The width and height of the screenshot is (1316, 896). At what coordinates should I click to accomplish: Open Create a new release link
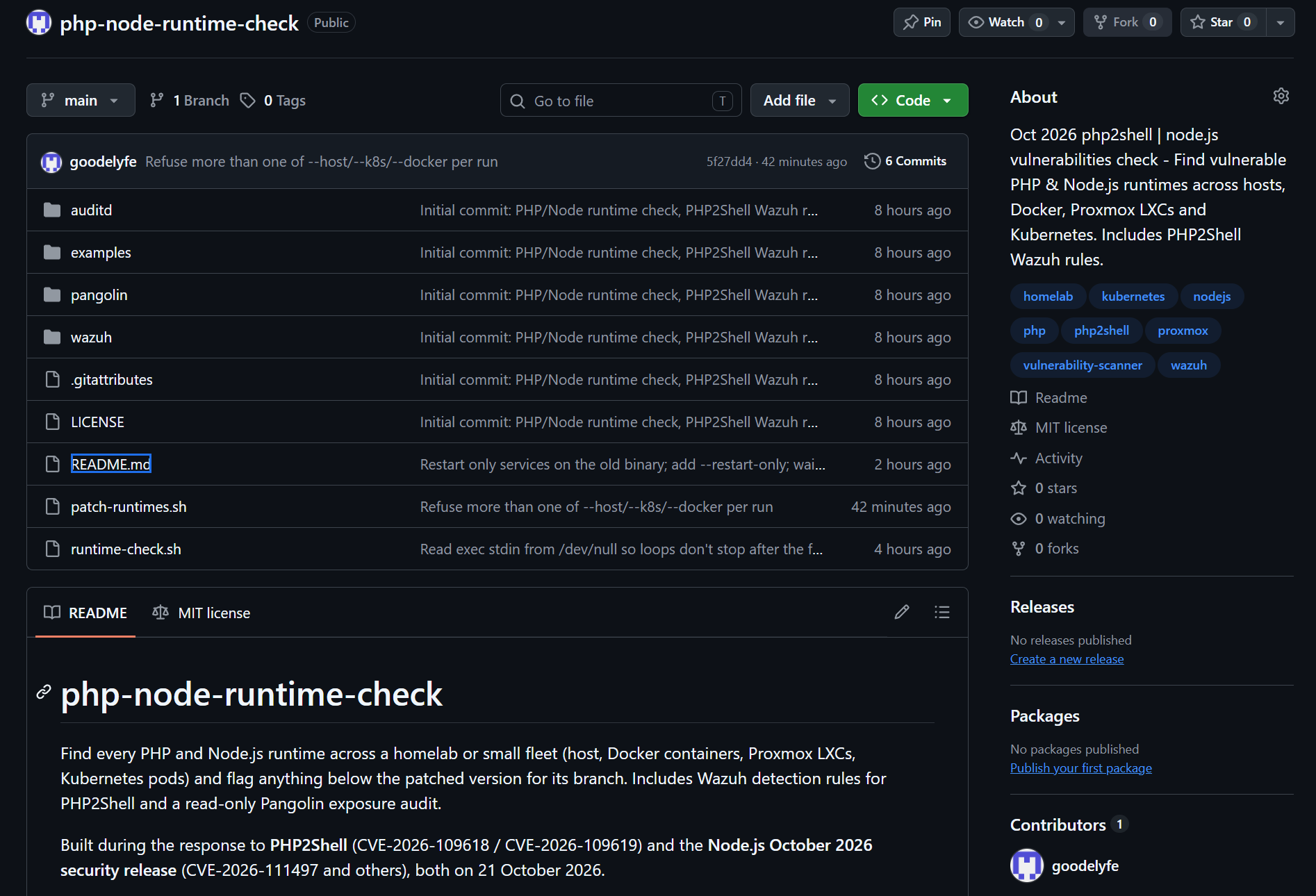pyautogui.click(x=1067, y=659)
